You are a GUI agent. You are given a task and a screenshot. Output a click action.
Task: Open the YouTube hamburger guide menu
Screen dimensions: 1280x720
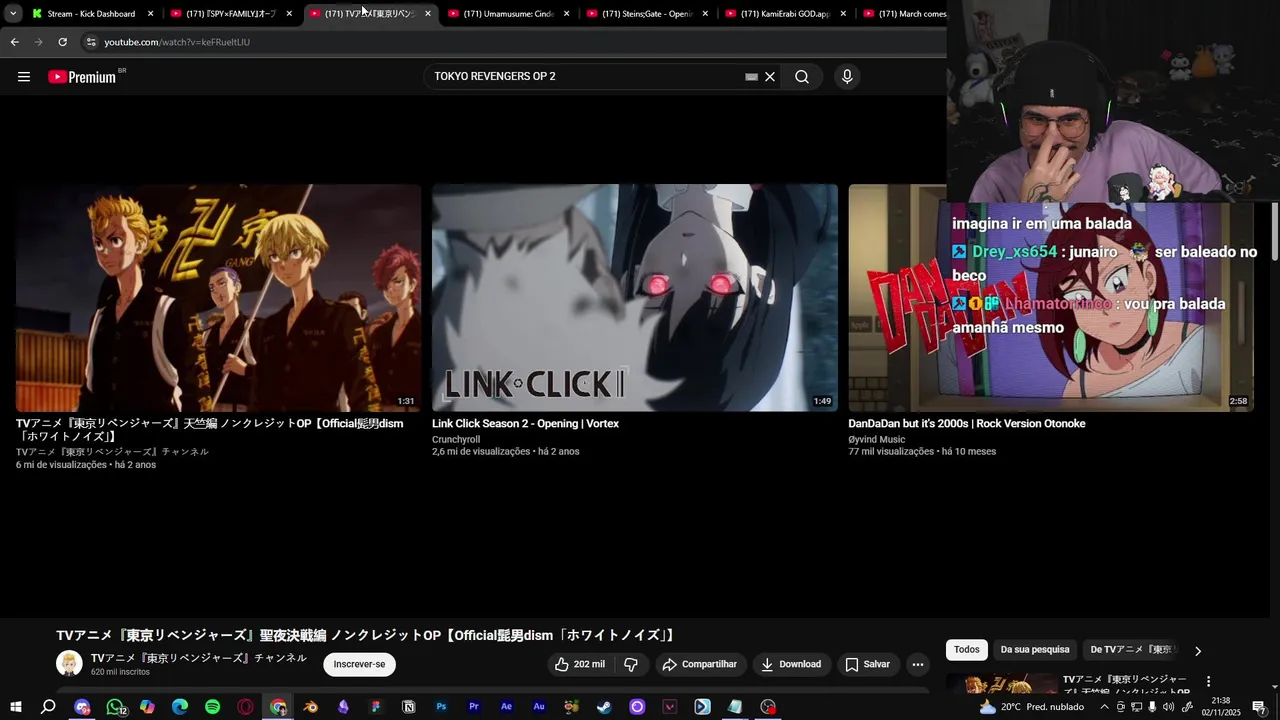pos(24,77)
